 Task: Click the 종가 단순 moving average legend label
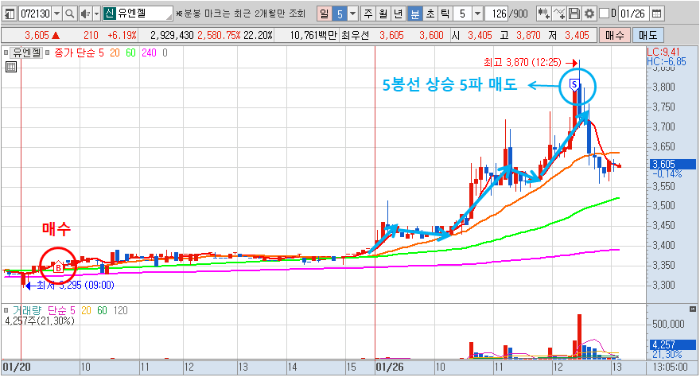[x=75, y=53]
